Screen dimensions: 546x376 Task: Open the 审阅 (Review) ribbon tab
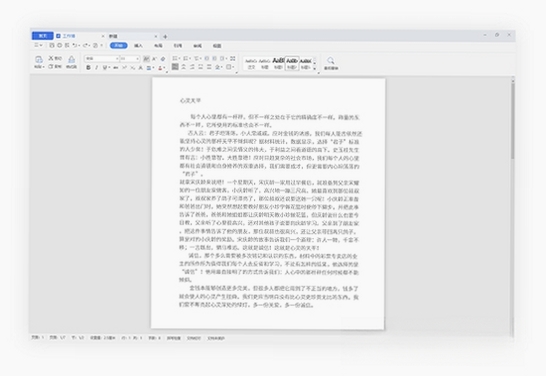[x=197, y=46]
